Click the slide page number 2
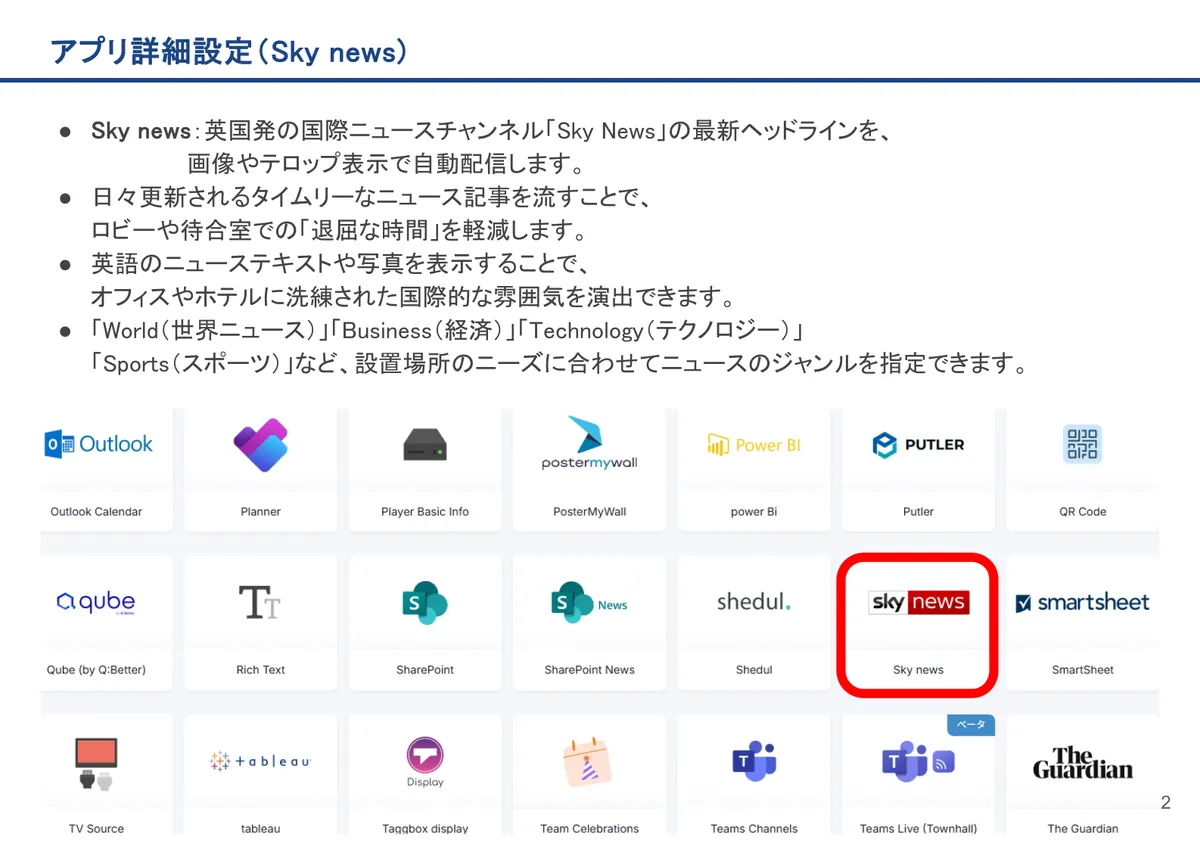 (1165, 802)
